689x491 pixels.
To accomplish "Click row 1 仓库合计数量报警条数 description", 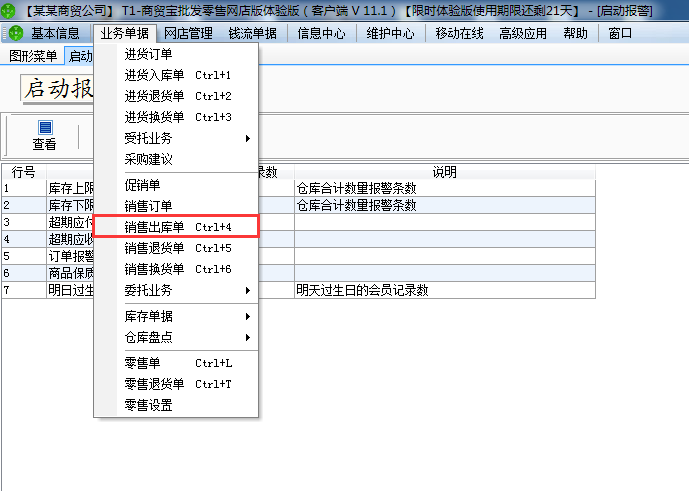I will [445, 188].
